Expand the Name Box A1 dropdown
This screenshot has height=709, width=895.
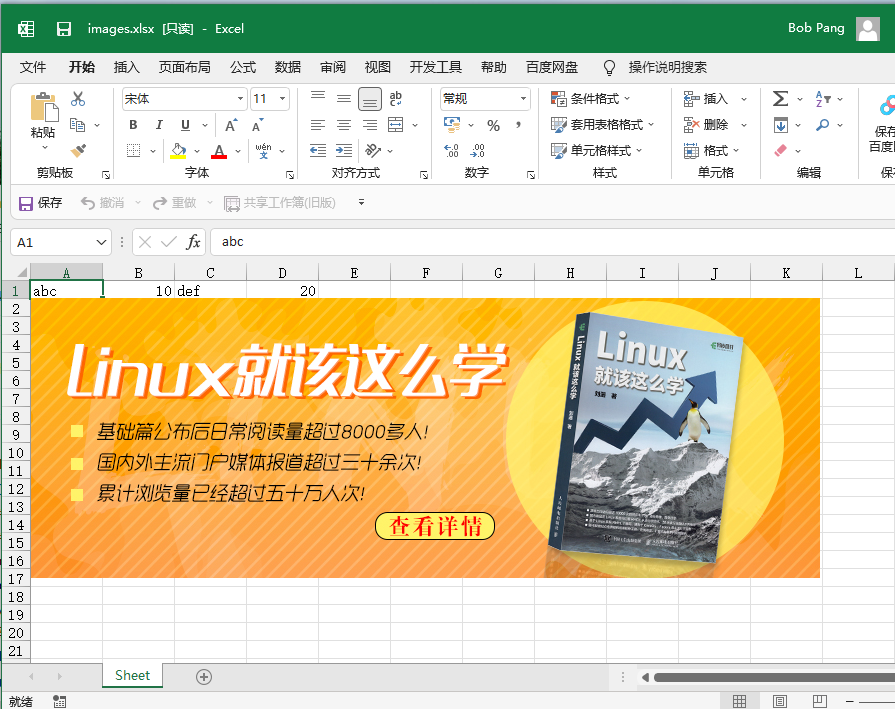coord(101,243)
